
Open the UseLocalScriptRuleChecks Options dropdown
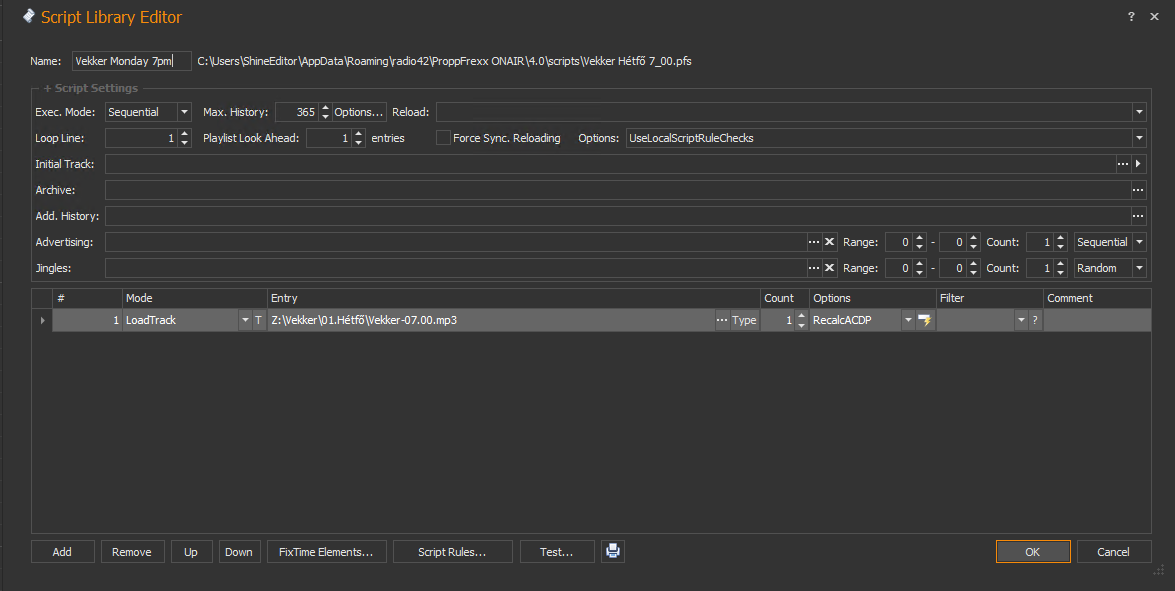(1138, 138)
